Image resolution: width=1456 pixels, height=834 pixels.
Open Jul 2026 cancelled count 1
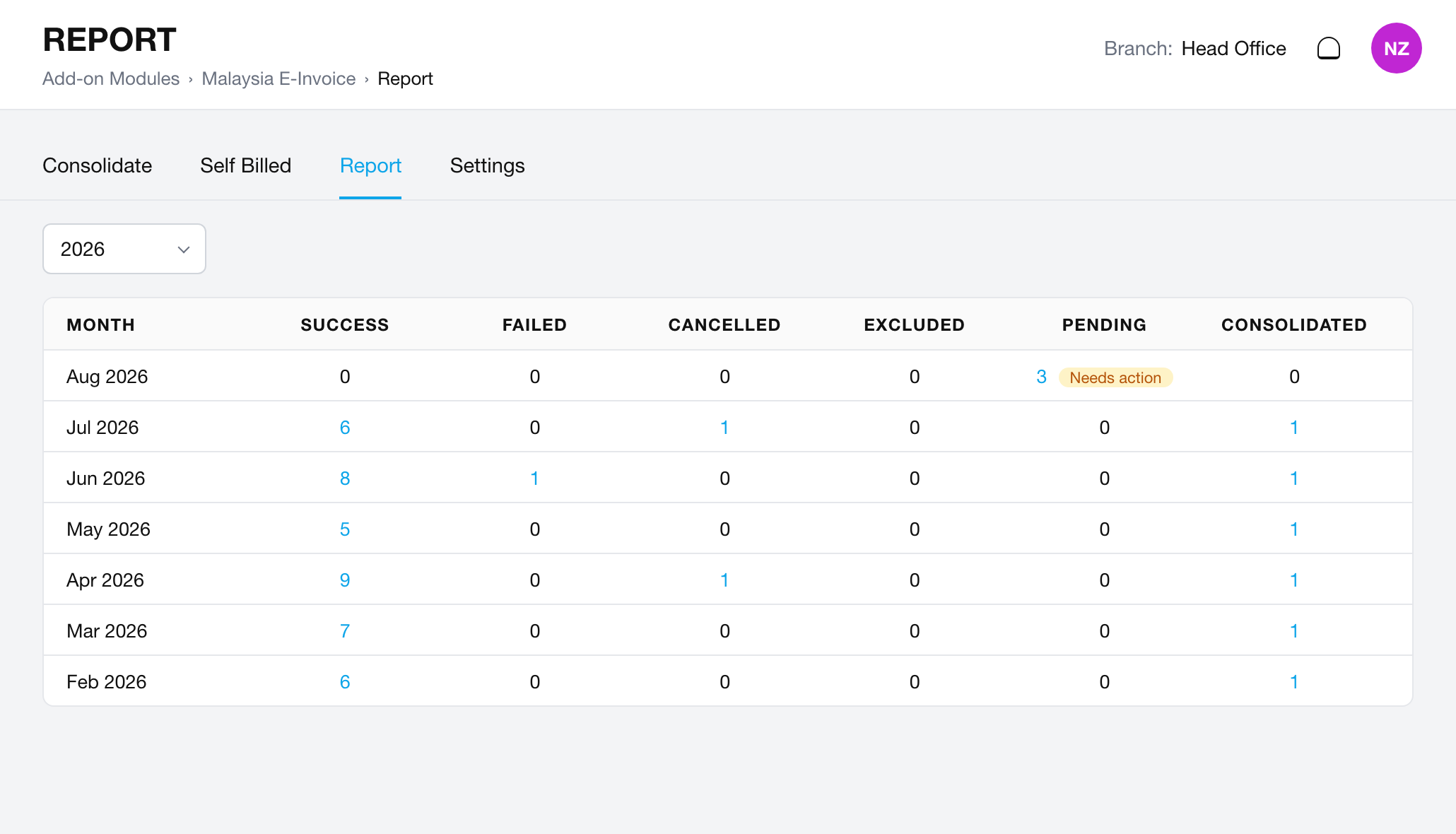(724, 428)
